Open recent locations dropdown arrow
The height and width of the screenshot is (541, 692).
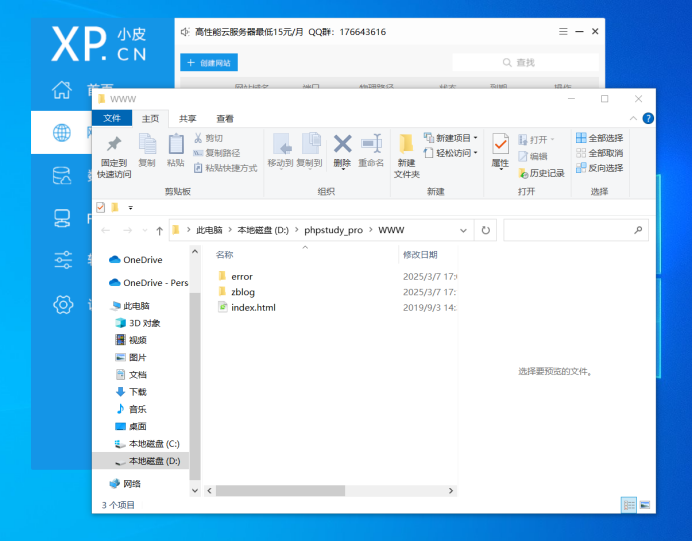tap(145, 230)
